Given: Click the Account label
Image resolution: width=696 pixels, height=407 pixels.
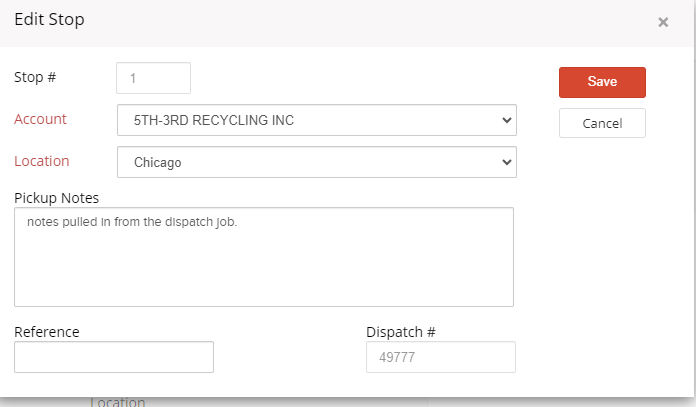Looking at the screenshot, I should 40,119.
